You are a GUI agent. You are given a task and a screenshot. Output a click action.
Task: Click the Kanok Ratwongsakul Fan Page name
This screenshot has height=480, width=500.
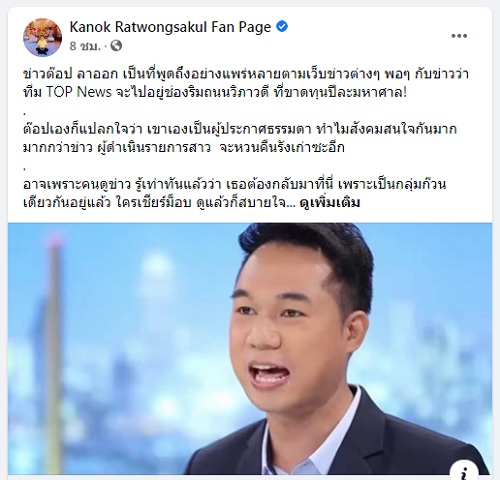pyautogui.click(x=170, y=27)
